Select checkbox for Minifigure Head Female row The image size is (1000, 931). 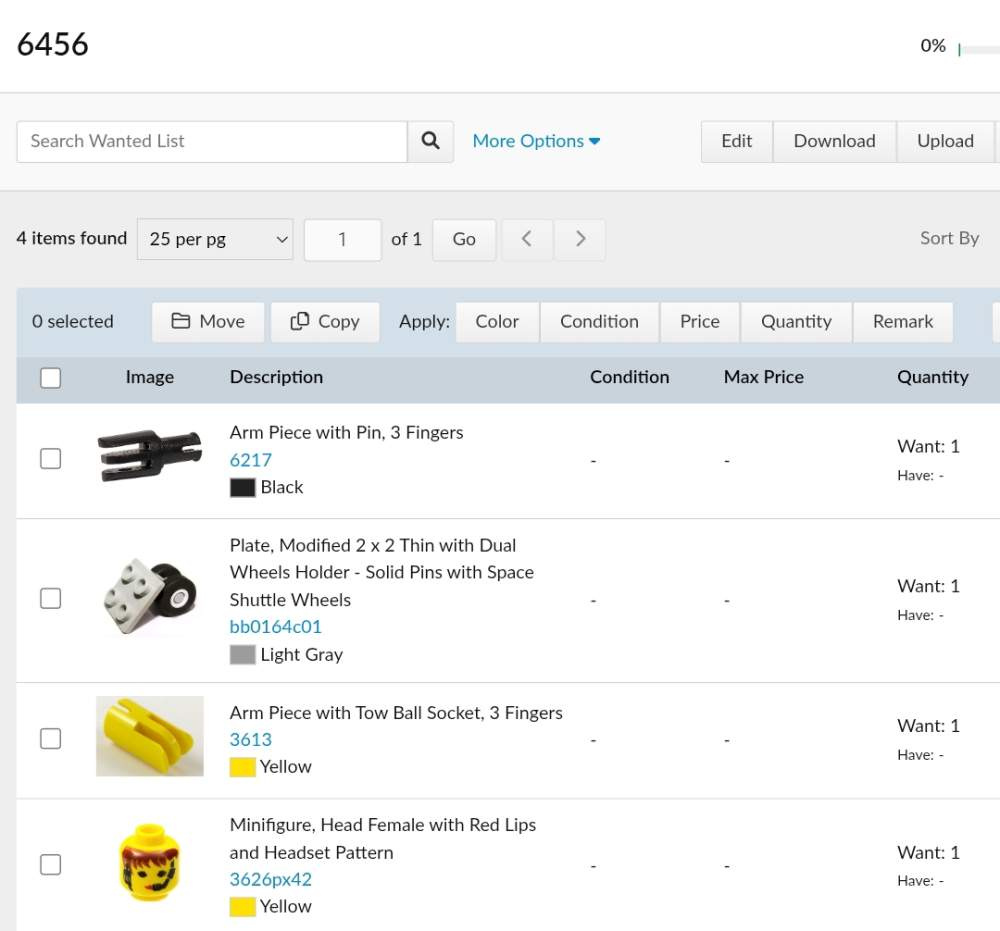click(x=50, y=865)
